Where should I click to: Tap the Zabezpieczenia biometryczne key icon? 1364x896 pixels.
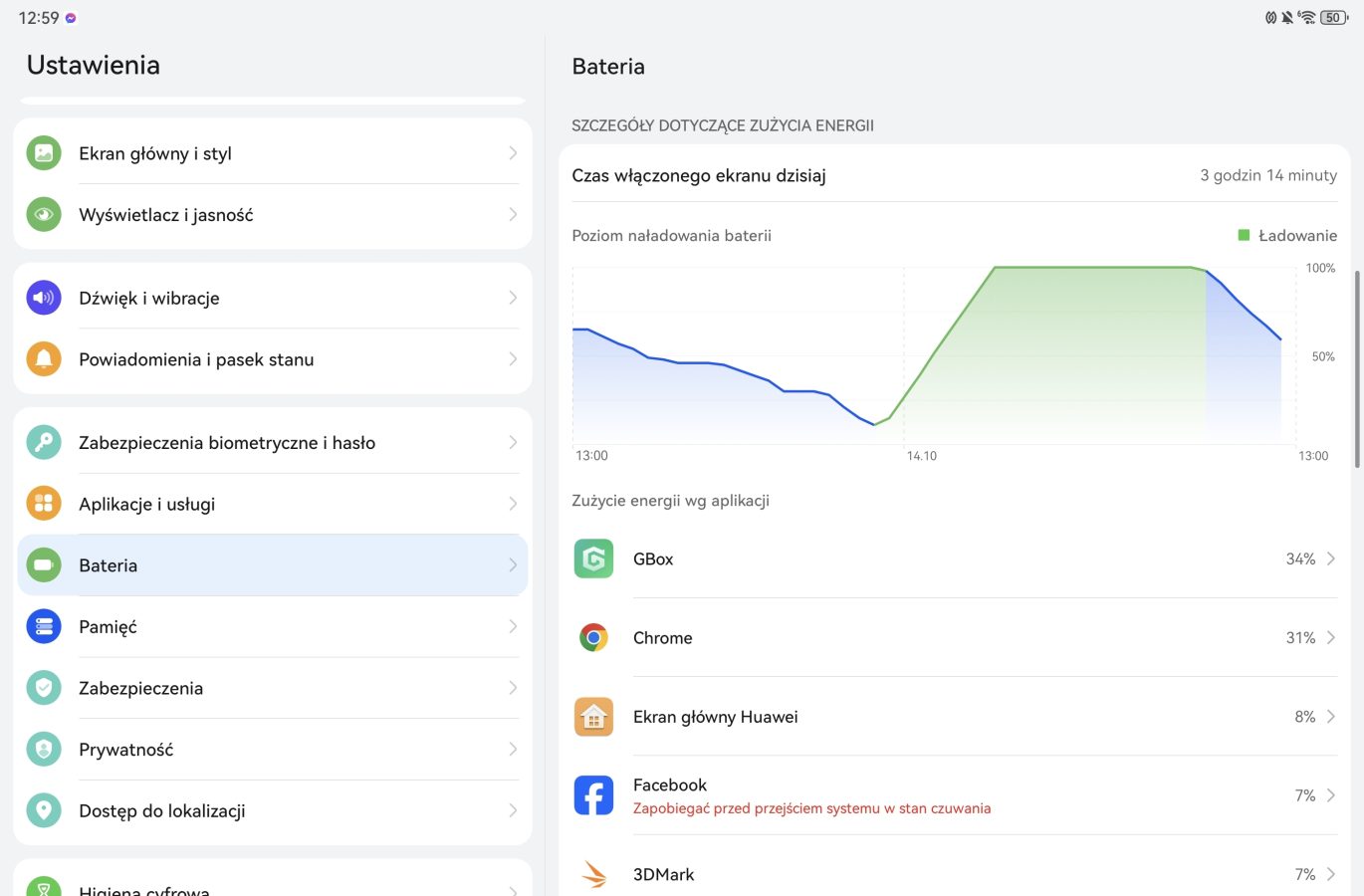pos(44,442)
